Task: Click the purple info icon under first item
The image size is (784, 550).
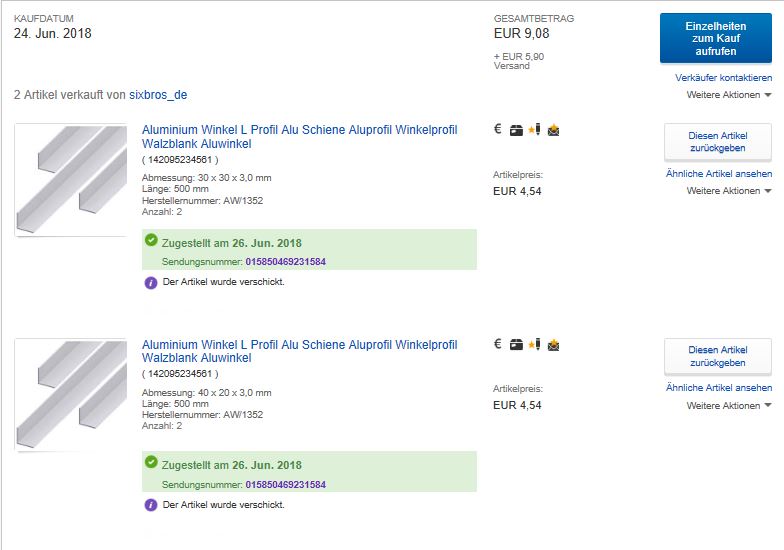Action: 151,282
